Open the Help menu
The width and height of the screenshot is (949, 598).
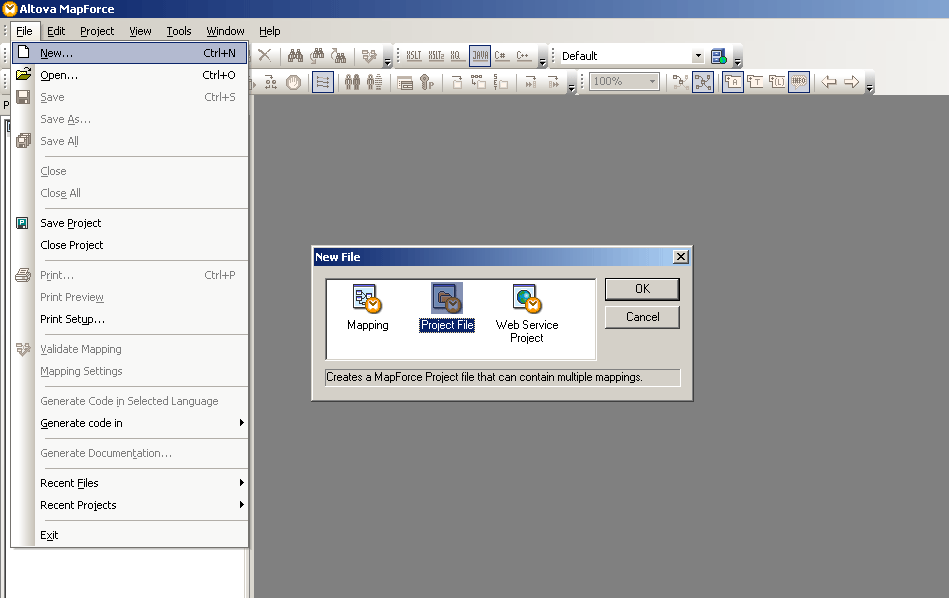tap(269, 31)
